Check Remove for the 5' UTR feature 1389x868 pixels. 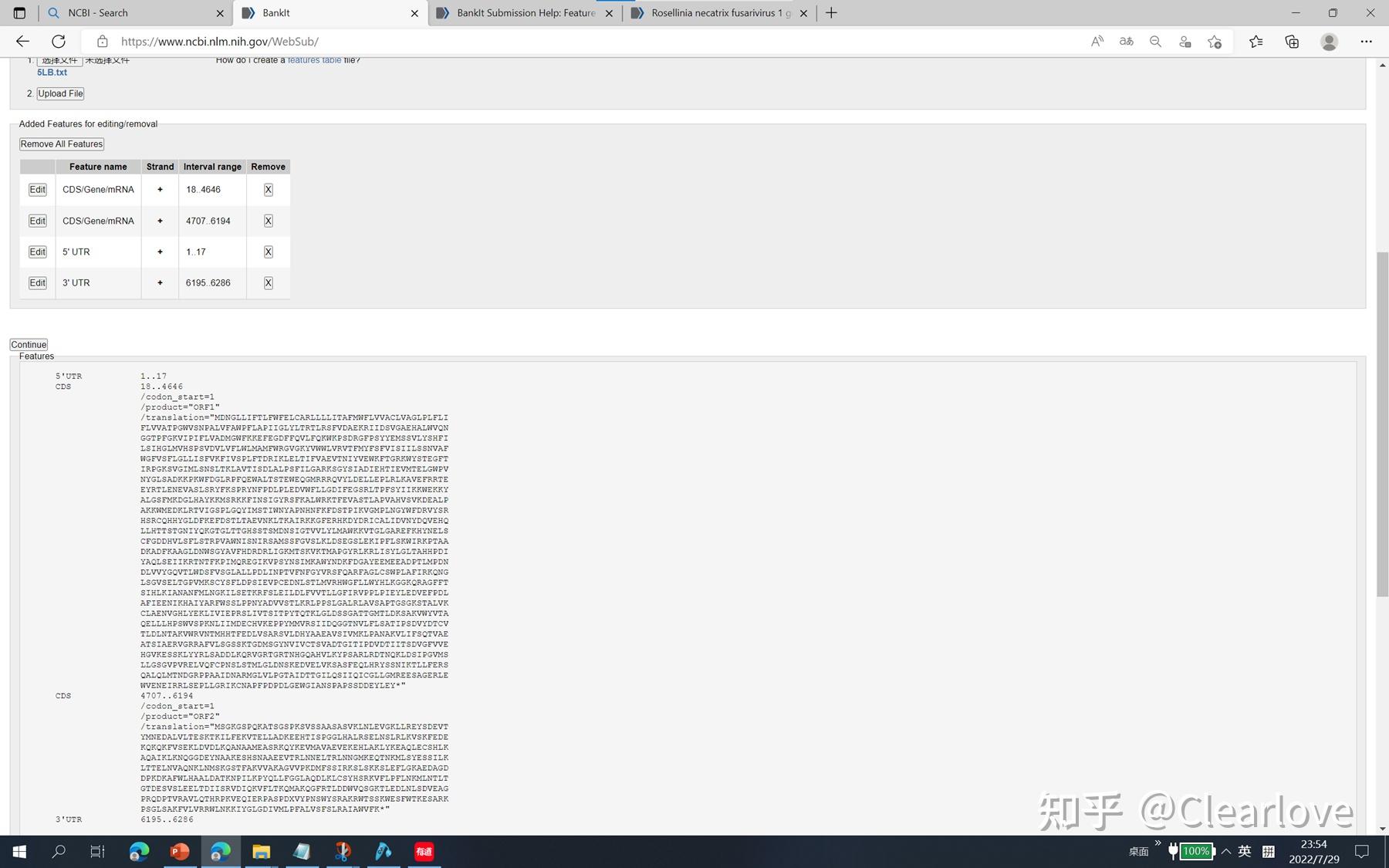268,252
